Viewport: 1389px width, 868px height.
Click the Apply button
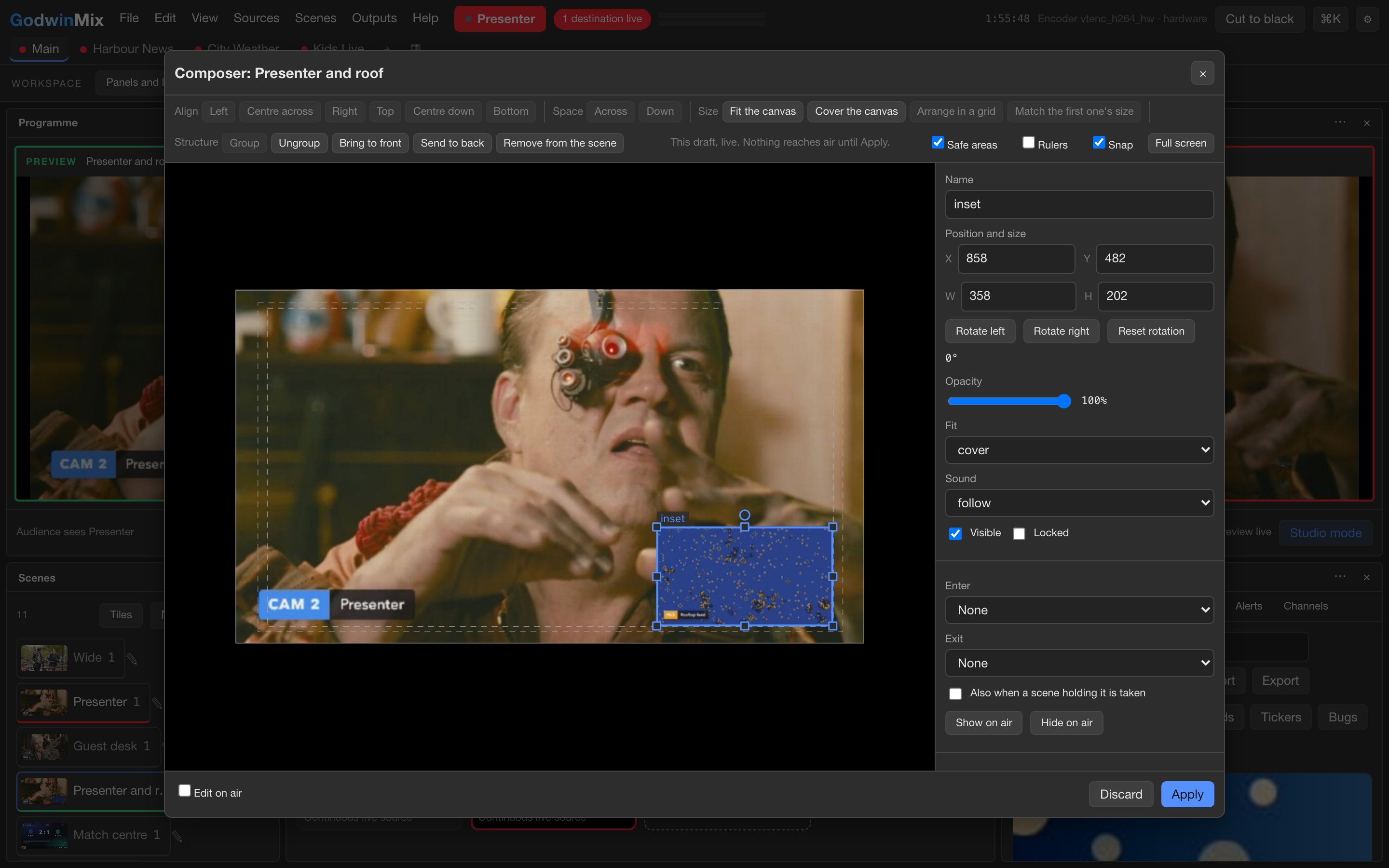(1187, 794)
